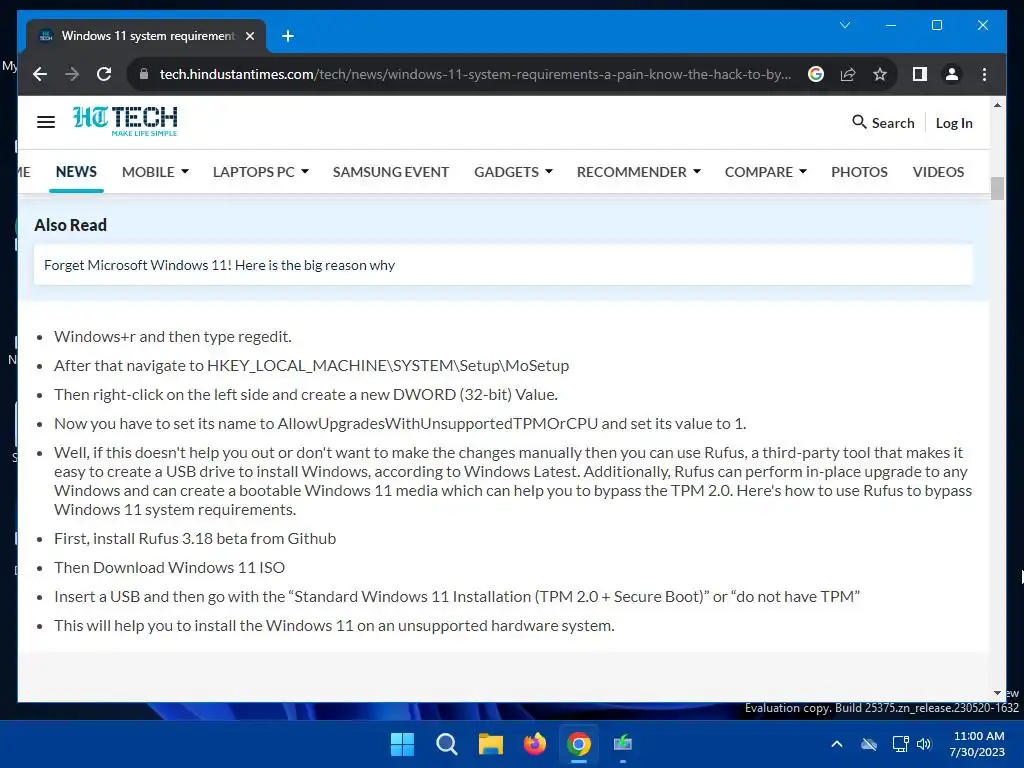Open File Explorer from taskbar
Viewport: 1024px width, 768px height.
pyautogui.click(x=490, y=744)
